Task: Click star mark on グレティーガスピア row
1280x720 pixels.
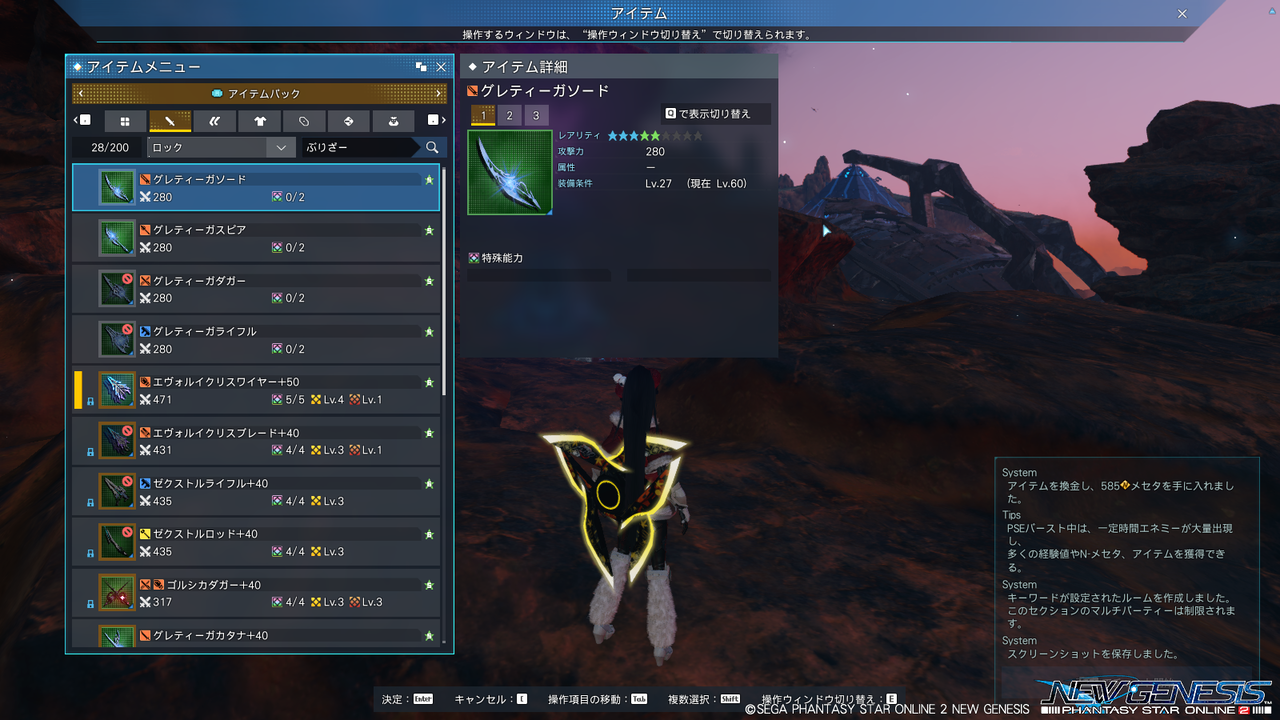Action: 429,230
